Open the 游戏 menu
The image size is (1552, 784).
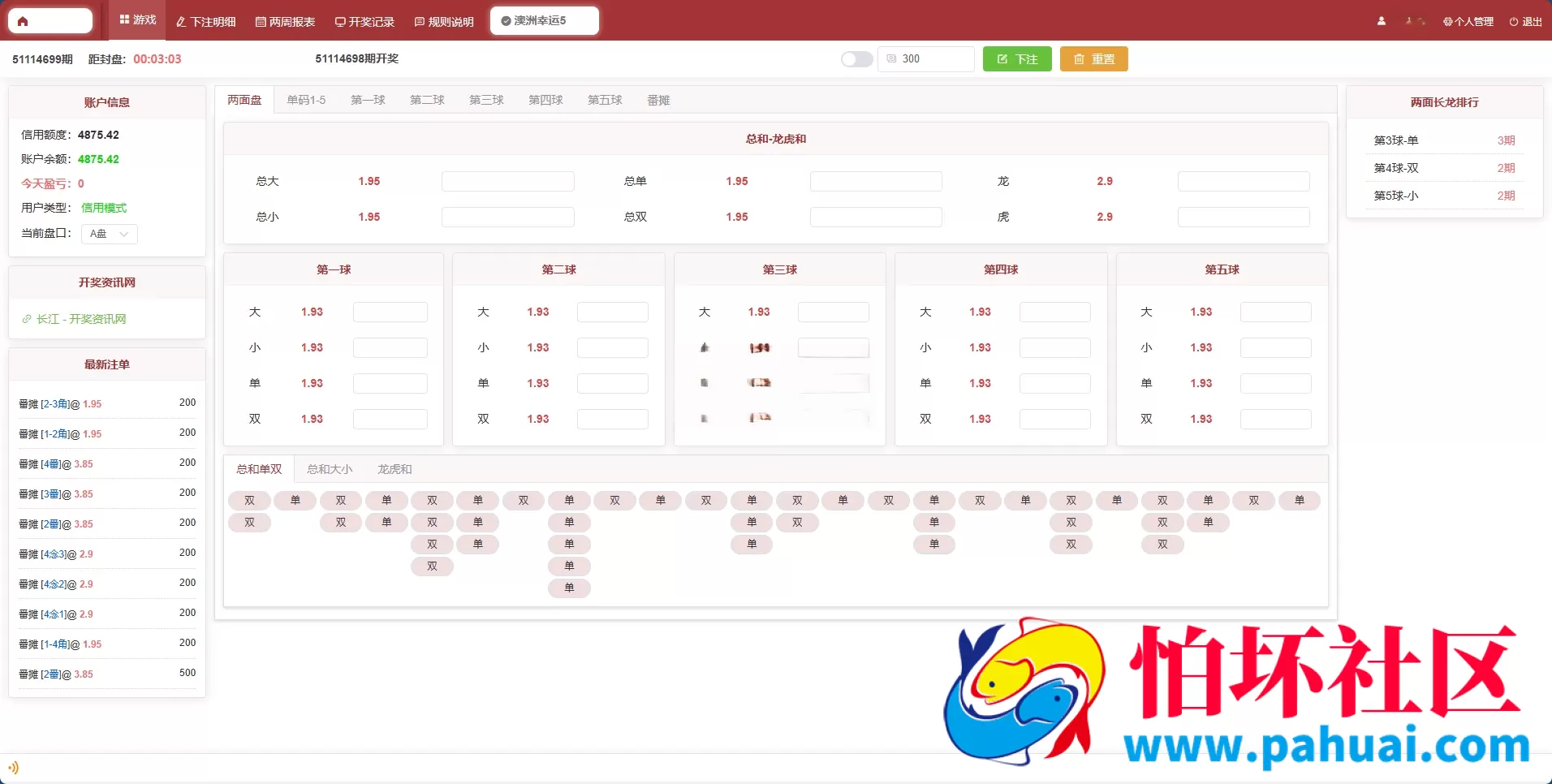tap(137, 20)
